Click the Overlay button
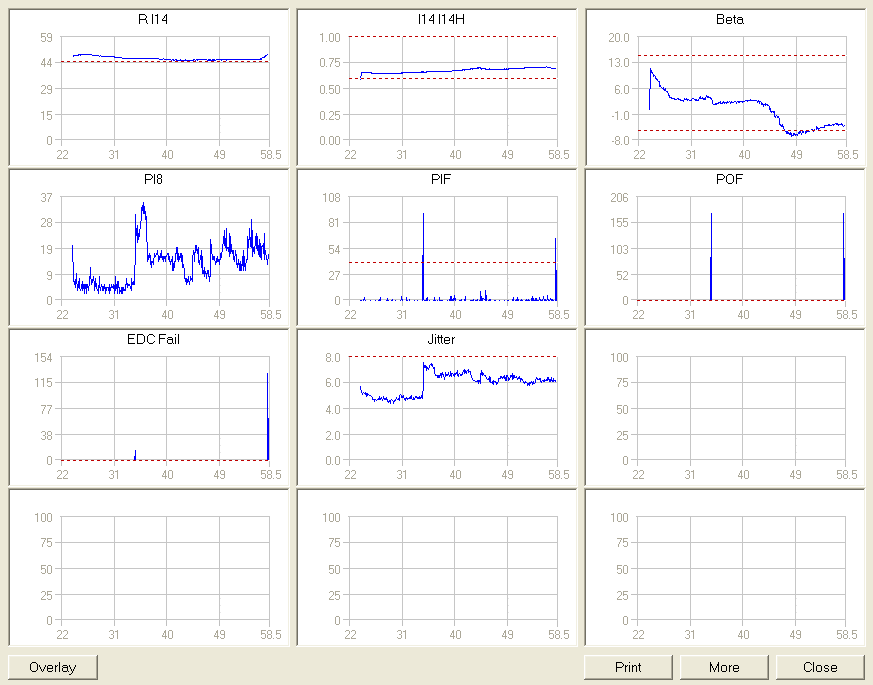Viewport: 873px width, 685px height. pos(53,667)
